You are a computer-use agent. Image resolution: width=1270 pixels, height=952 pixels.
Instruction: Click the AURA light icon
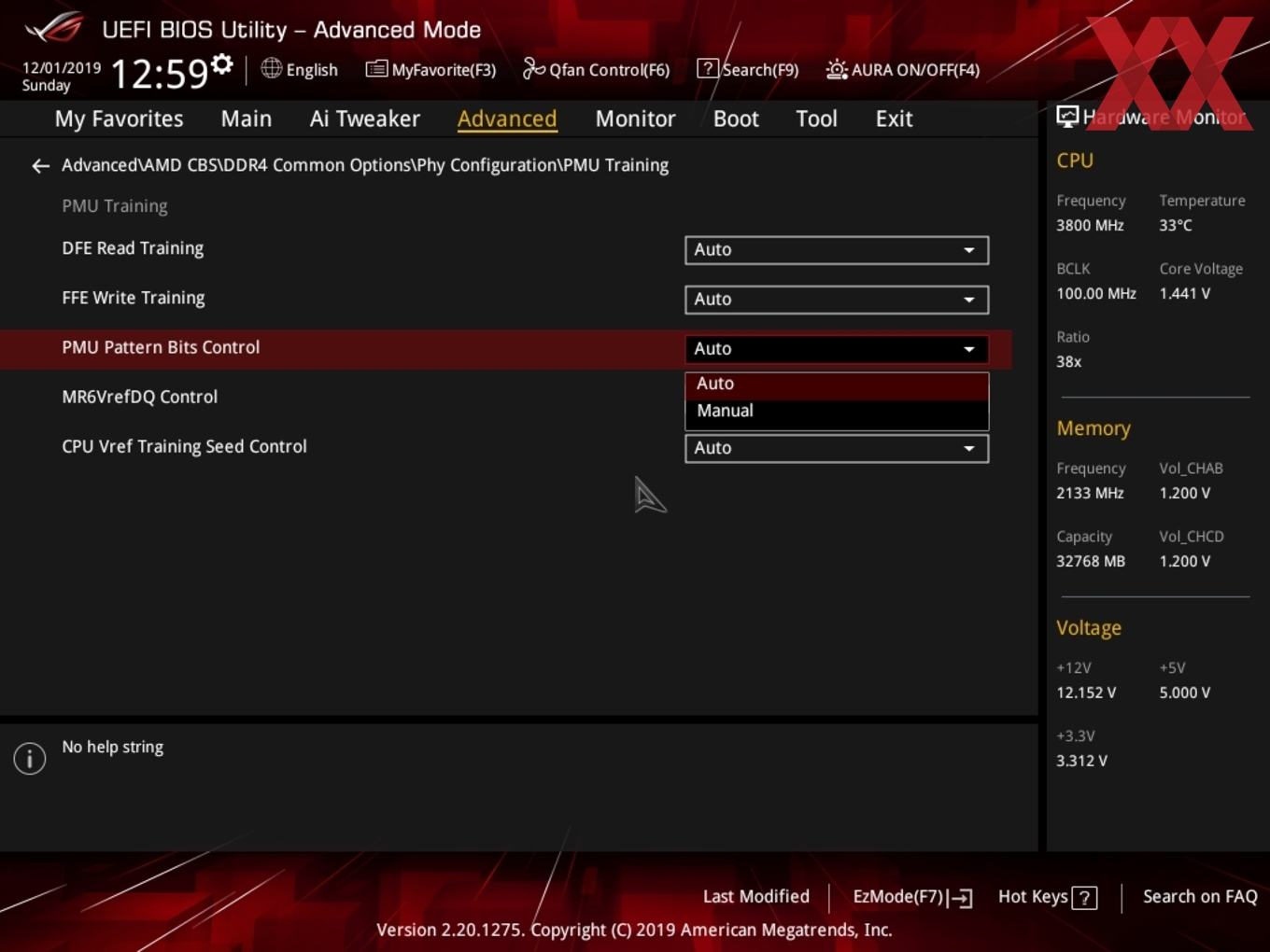pos(837,69)
